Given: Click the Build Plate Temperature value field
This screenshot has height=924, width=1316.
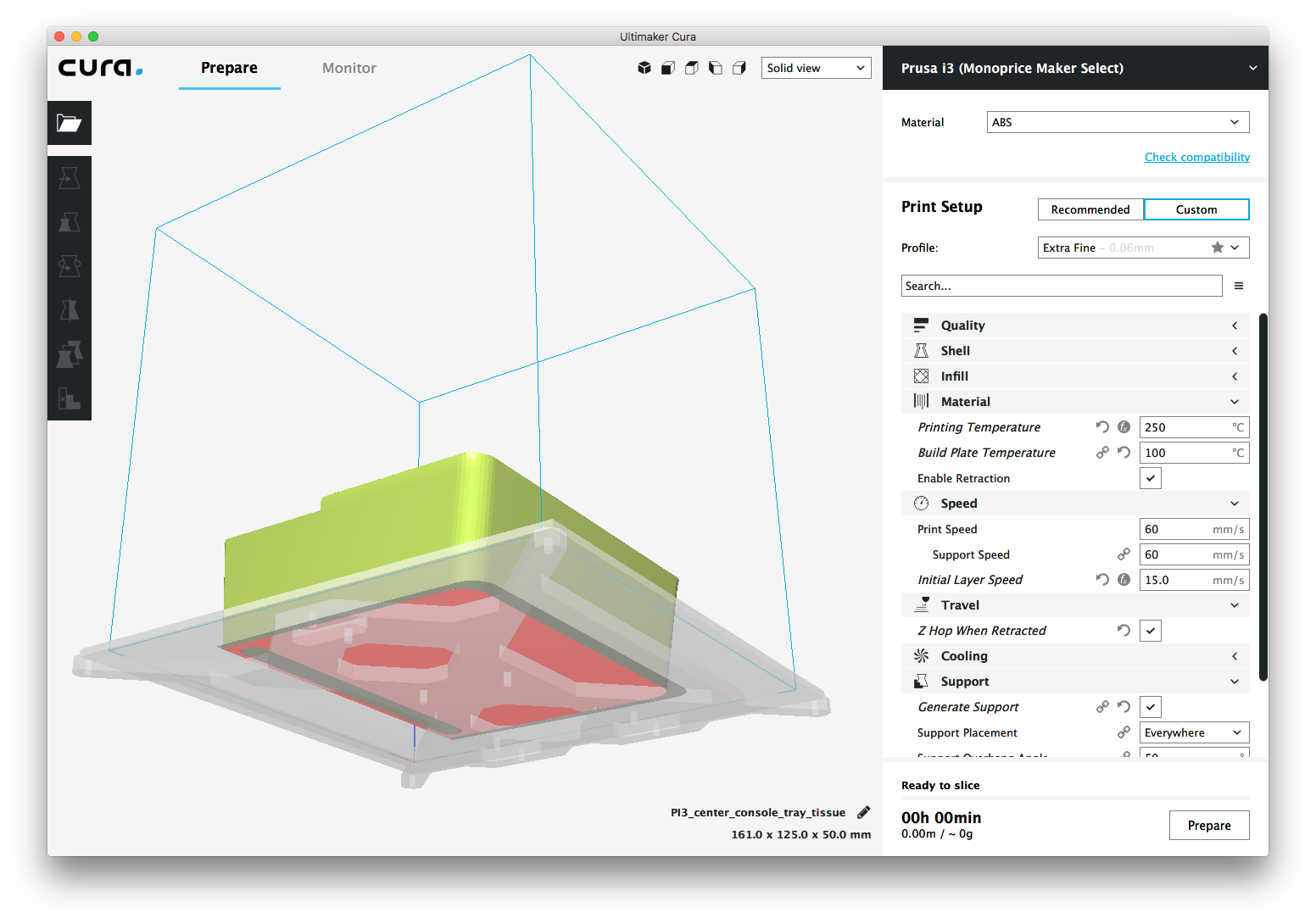Looking at the screenshot, I should [1194, 453].
